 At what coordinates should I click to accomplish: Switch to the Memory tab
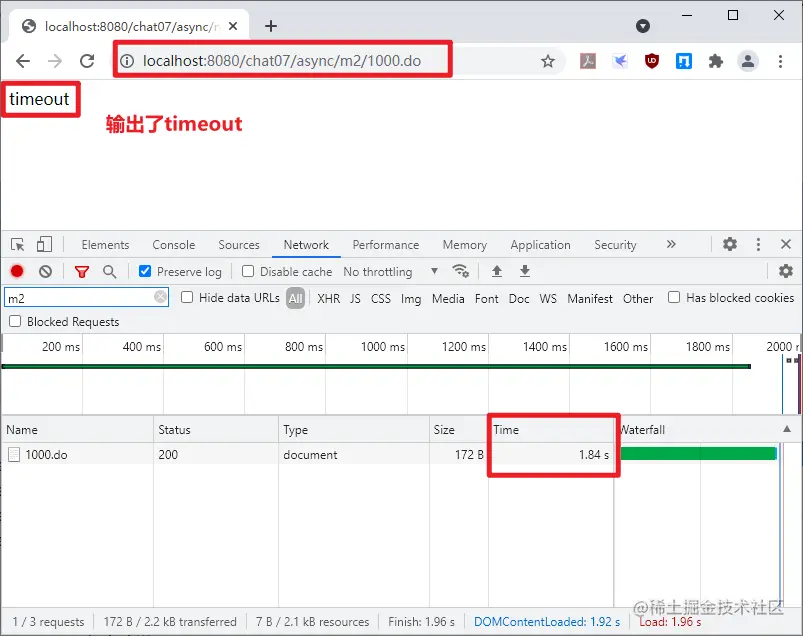point(464,245)
